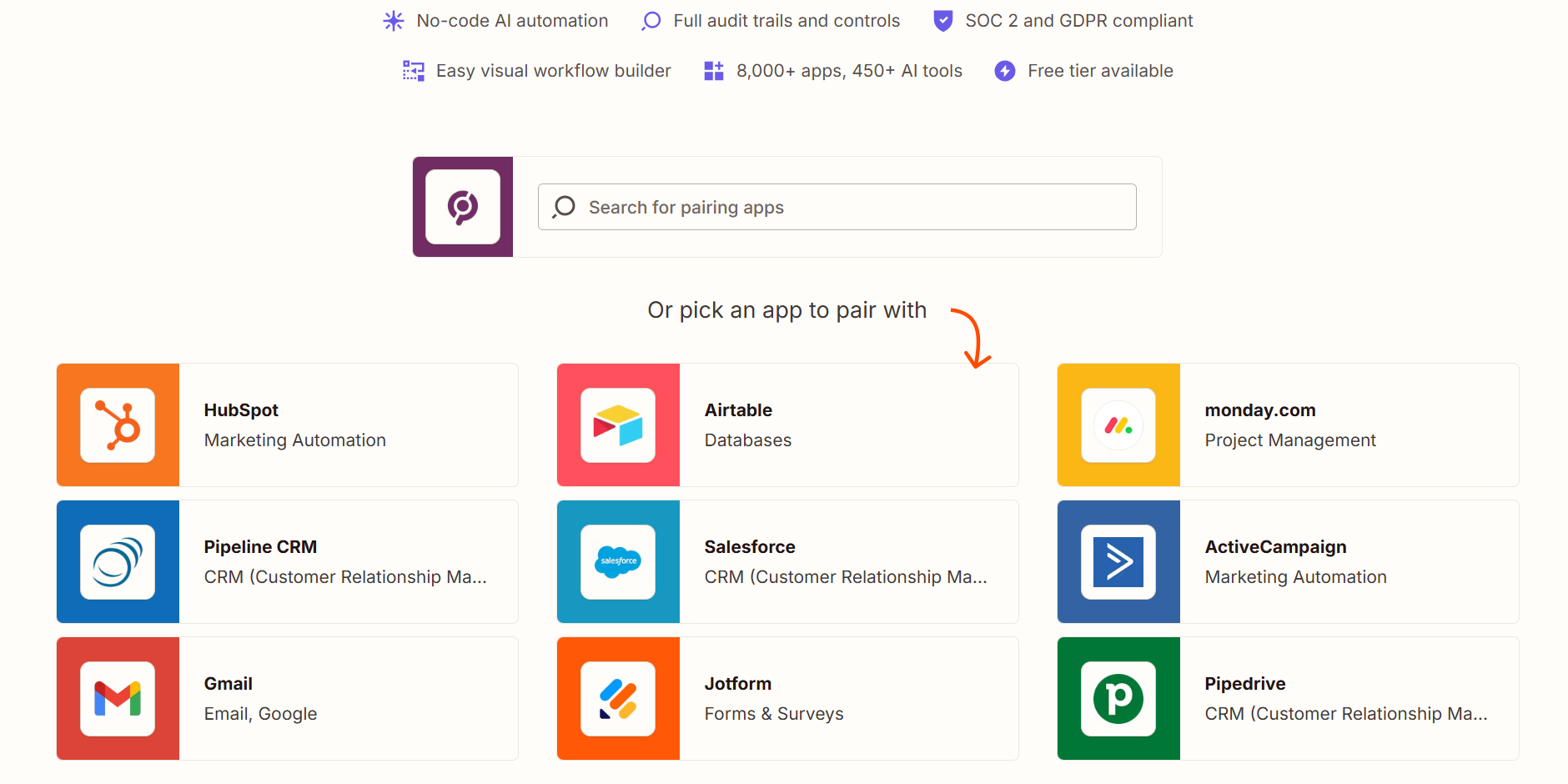This screenshot has width=1568, height=784.
Task: Click inside the pairing apps search box
Action: pyautogui.click(x=837, y=207)
